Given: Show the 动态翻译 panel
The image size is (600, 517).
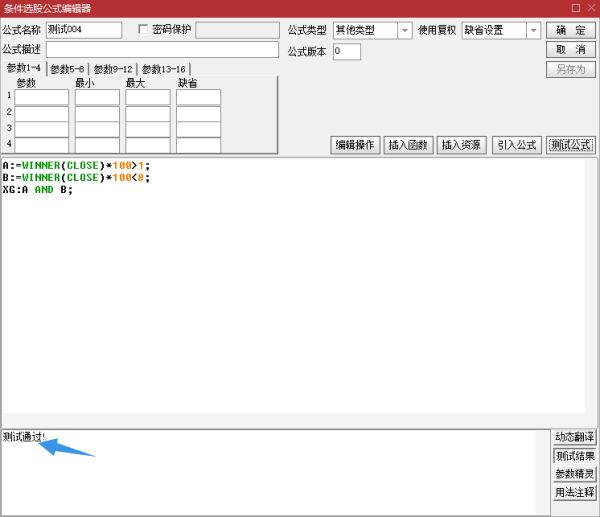Looking at the screenshot, I should tap(575, 437).
